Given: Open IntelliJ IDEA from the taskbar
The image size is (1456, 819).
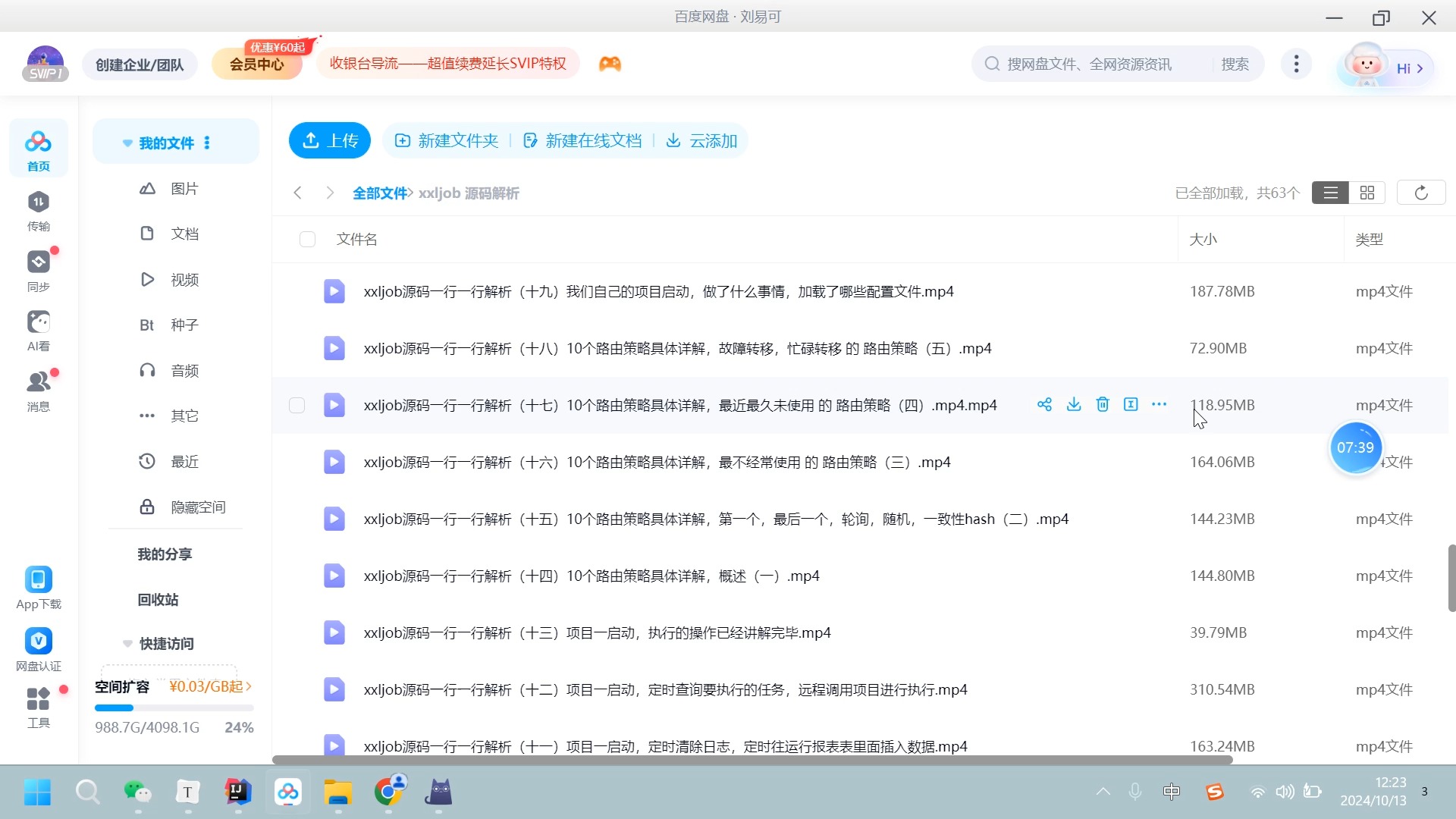Looking at the screenshot, I should tap(237, 792).
